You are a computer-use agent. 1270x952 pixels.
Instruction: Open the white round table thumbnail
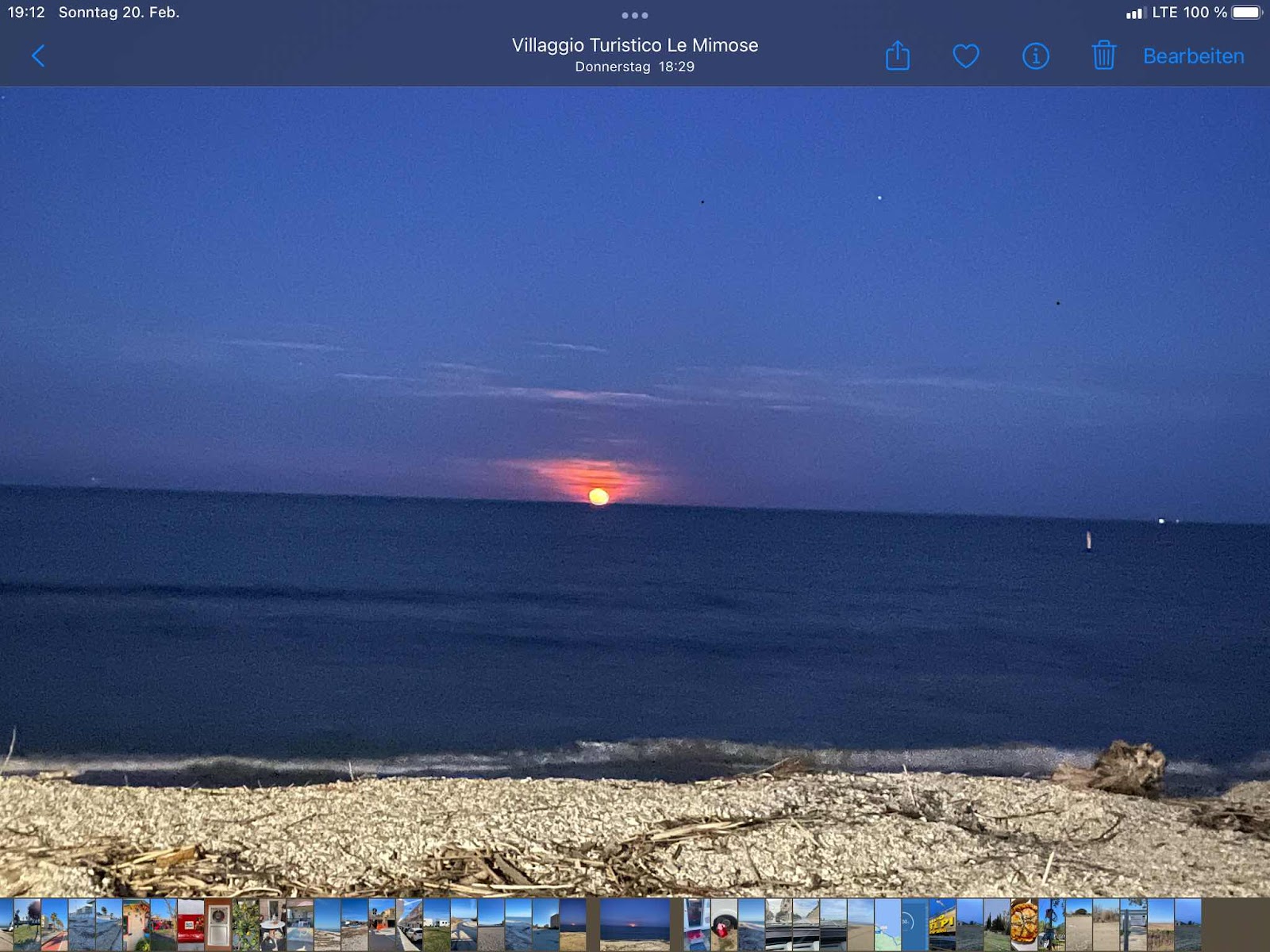[272, 924]
